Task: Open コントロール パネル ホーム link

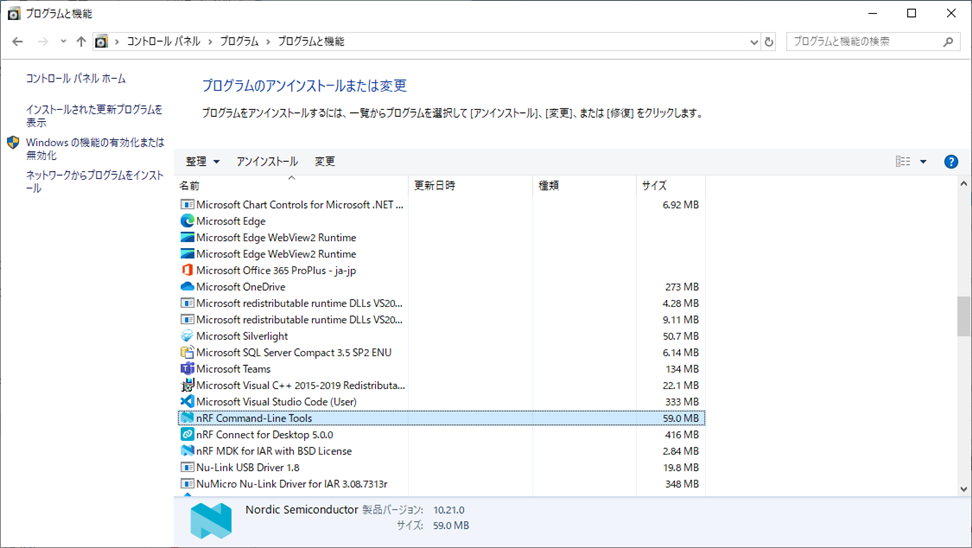Action: tap(76, 79)
